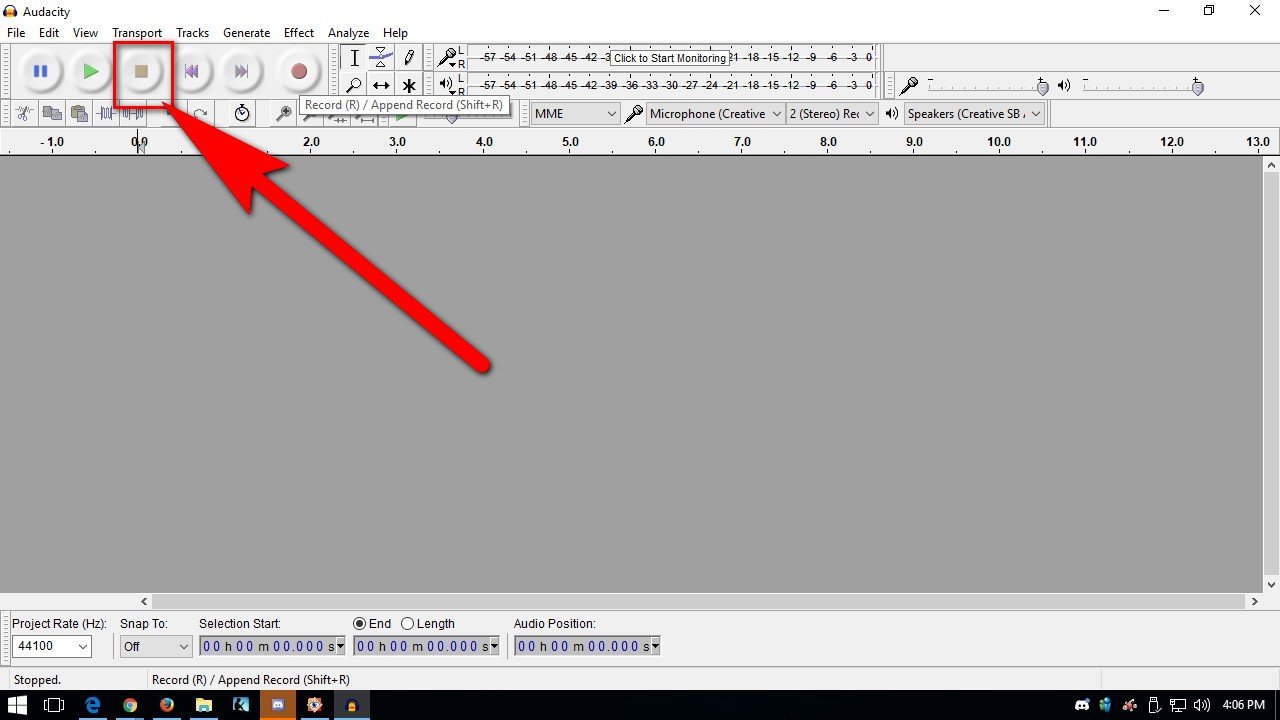Open the File menu

(x=16, y=33)
